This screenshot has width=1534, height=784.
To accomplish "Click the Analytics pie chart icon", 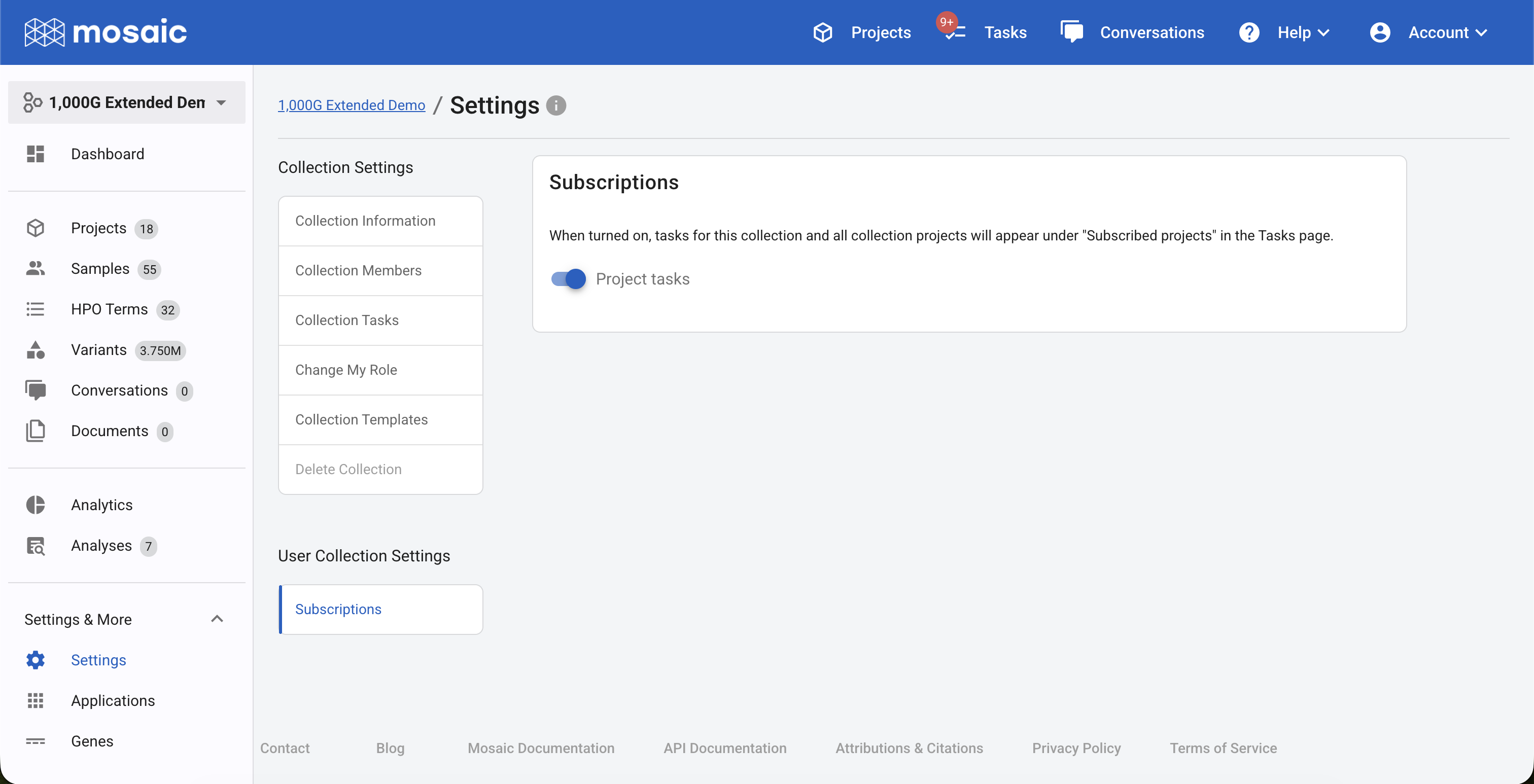I will click(x=35, y=505).
